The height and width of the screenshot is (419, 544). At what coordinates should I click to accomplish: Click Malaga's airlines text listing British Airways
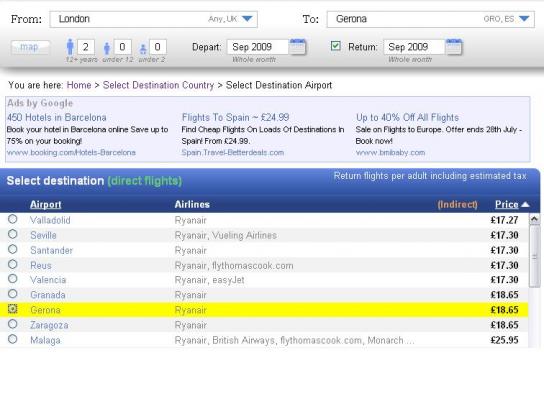295,340
